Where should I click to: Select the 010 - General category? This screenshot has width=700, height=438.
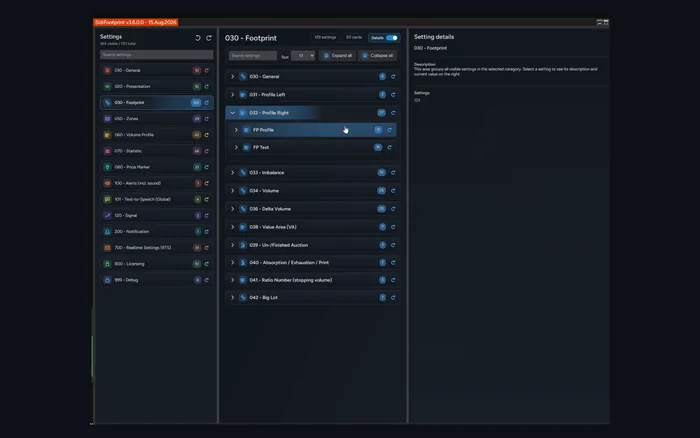(157, 71)
